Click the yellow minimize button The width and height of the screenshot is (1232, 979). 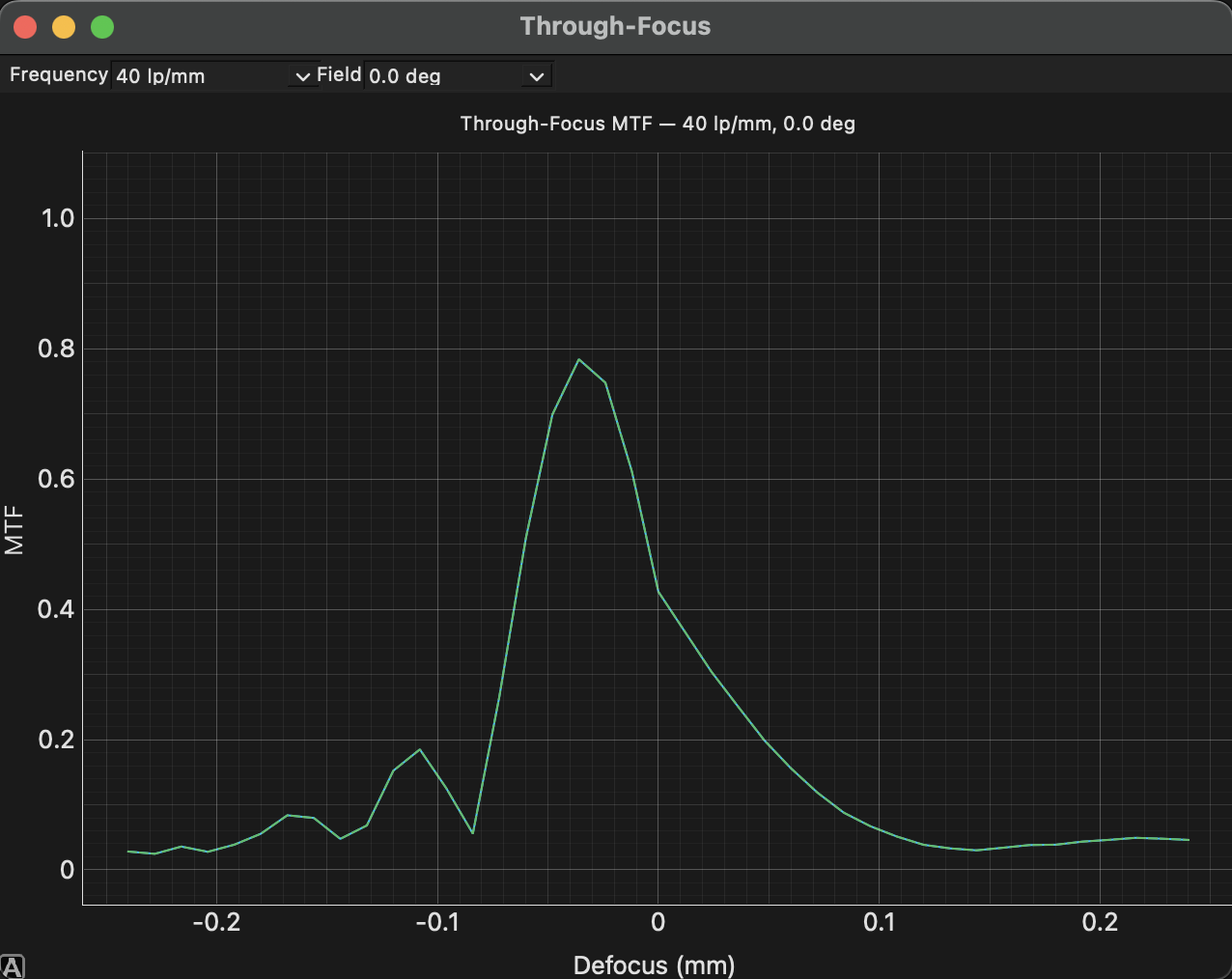pyautogui.click(x=63, y=26)
